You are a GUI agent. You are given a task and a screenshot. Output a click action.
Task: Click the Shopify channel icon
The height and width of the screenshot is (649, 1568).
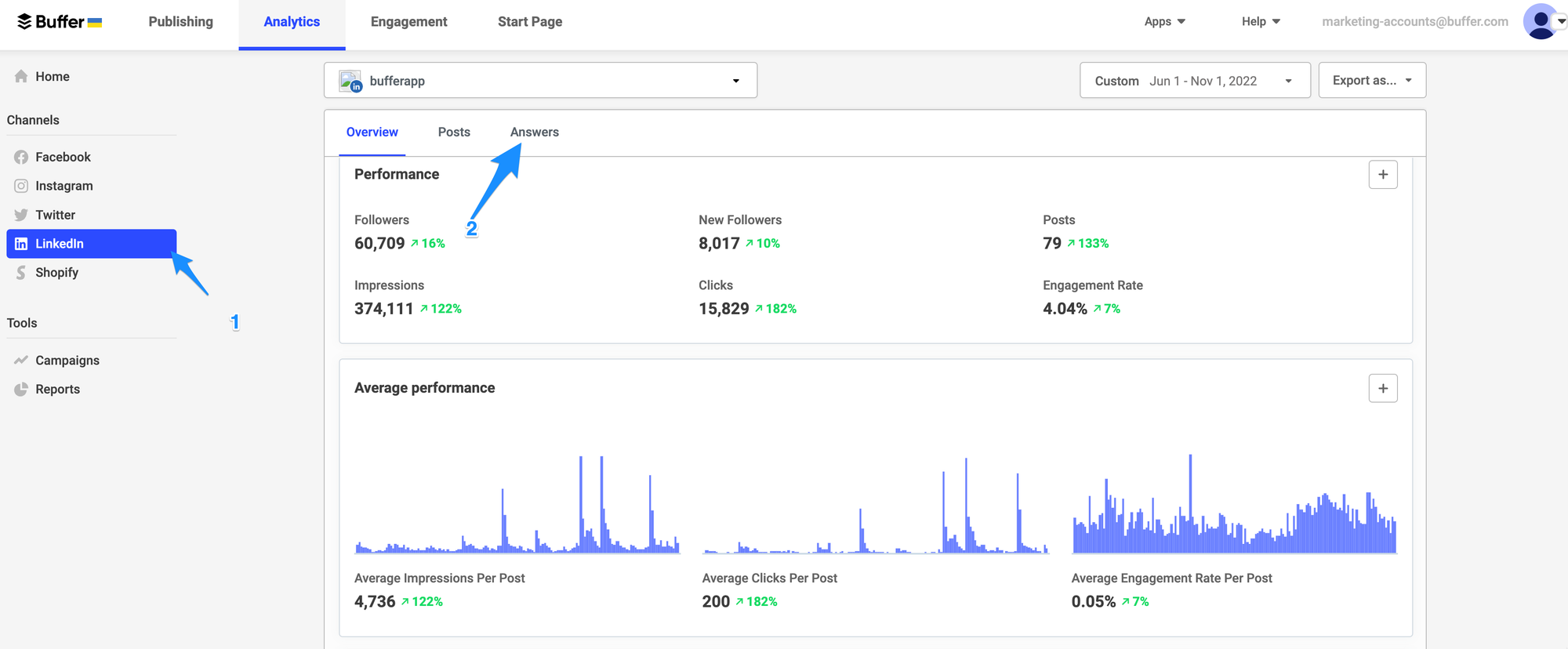point(21,273)
